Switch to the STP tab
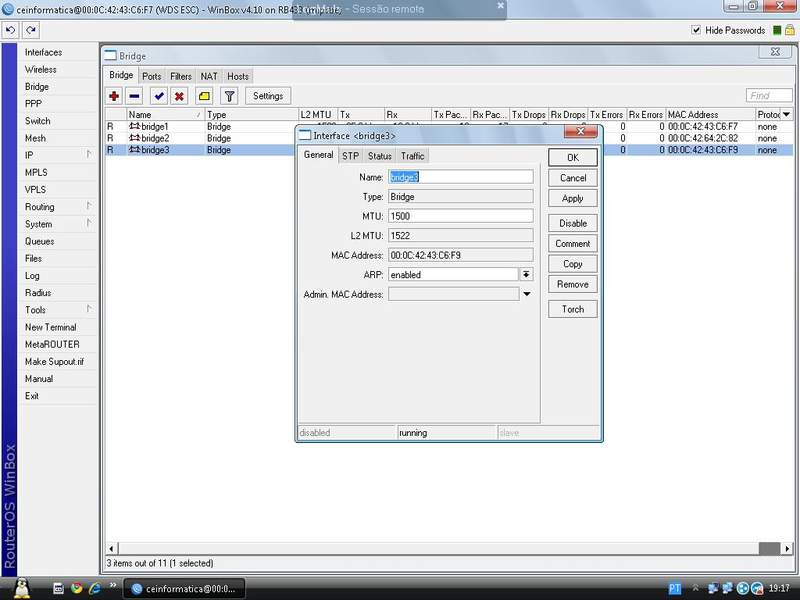Viewport: 800px width, 600px height. (x=350, y=156)
